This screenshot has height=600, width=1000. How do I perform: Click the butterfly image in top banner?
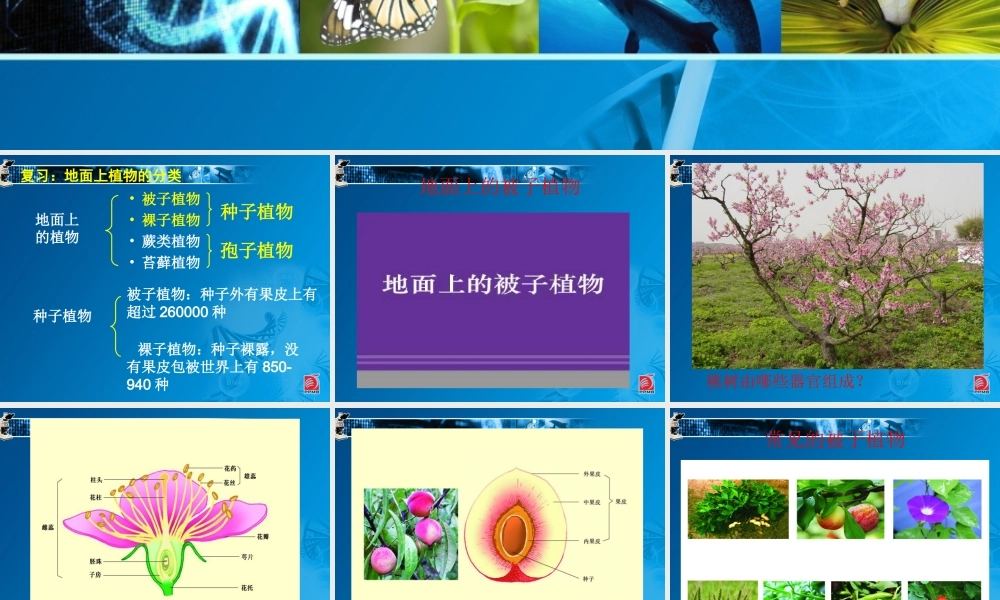point(419,26)
